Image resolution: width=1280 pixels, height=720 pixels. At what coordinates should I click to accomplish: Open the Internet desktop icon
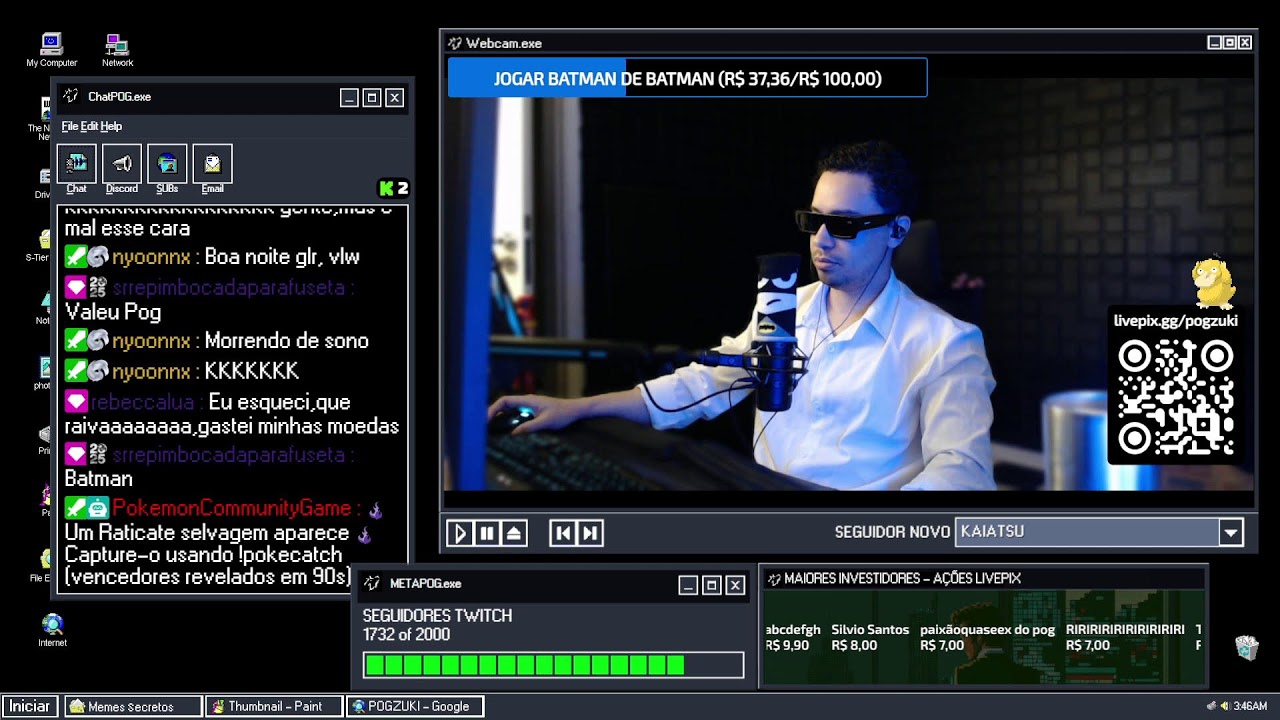52,631
